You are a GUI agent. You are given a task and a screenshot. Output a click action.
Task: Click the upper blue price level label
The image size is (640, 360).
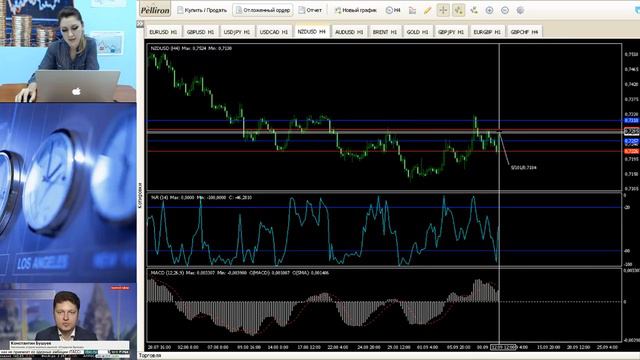coord(631,120)
